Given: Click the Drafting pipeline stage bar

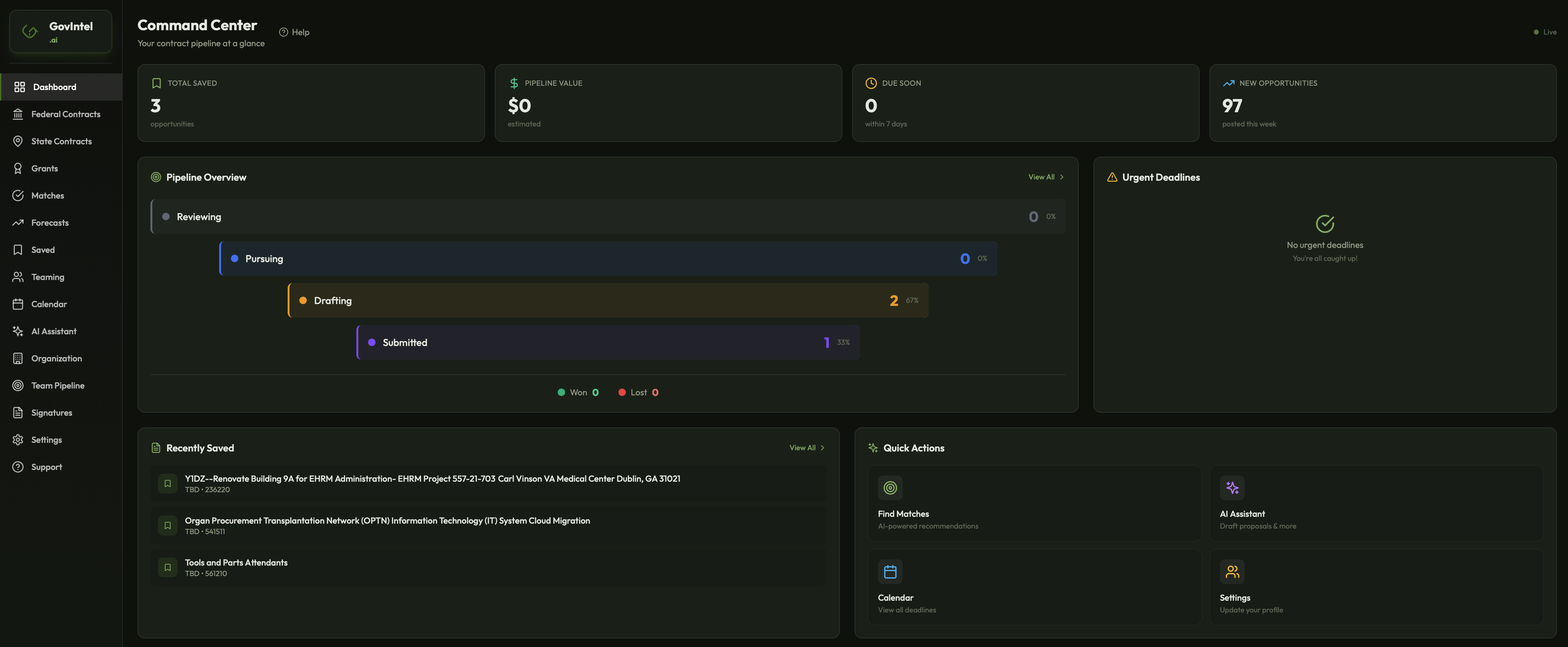Looking at the screenshot, I should click(607, 301).
